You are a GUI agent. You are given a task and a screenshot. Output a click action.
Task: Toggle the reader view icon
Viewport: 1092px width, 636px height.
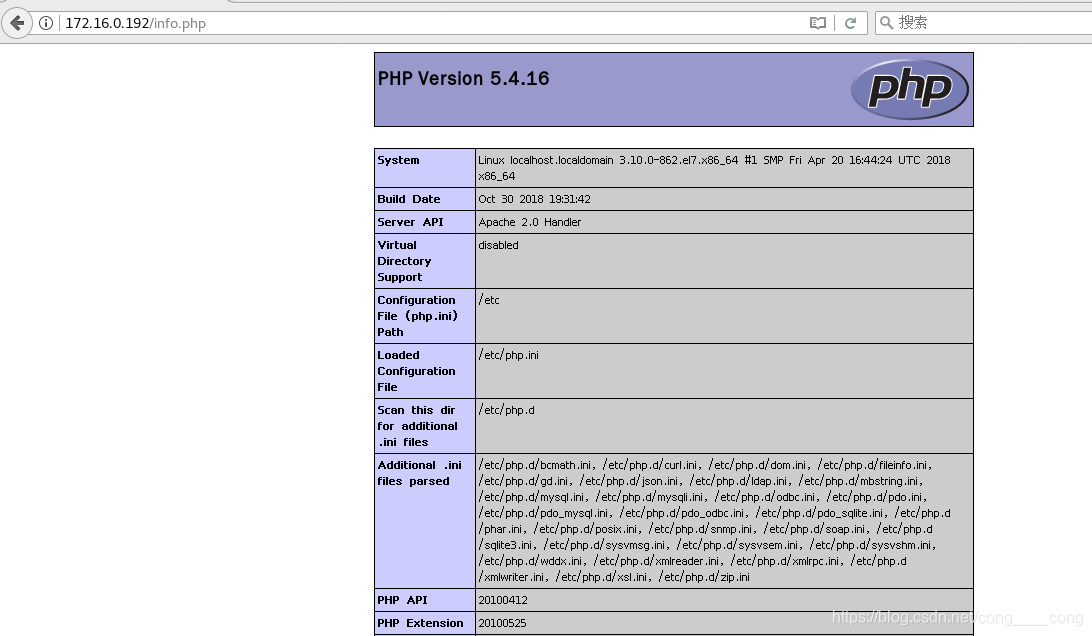tap(818, 23)
